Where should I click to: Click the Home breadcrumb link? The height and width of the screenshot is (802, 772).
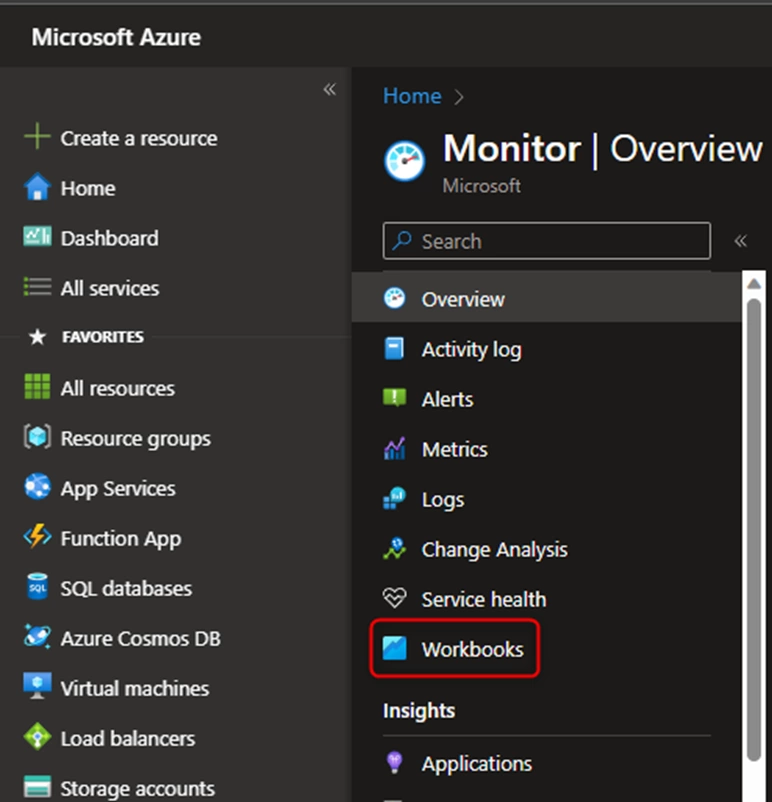coord(412,96)
